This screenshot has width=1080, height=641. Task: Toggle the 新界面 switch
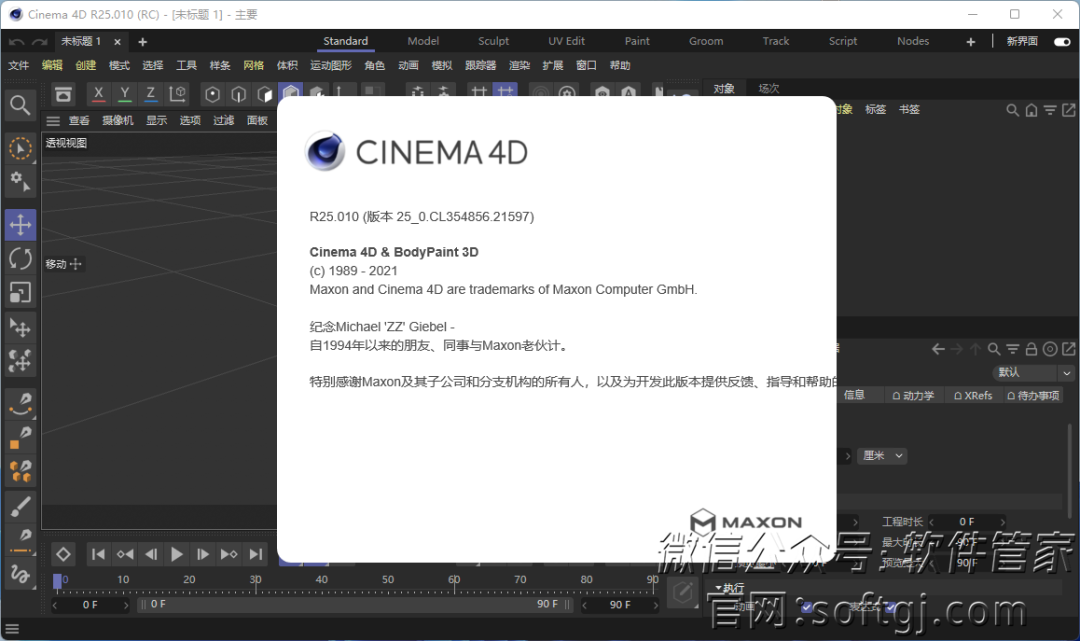pos(1062,42)
